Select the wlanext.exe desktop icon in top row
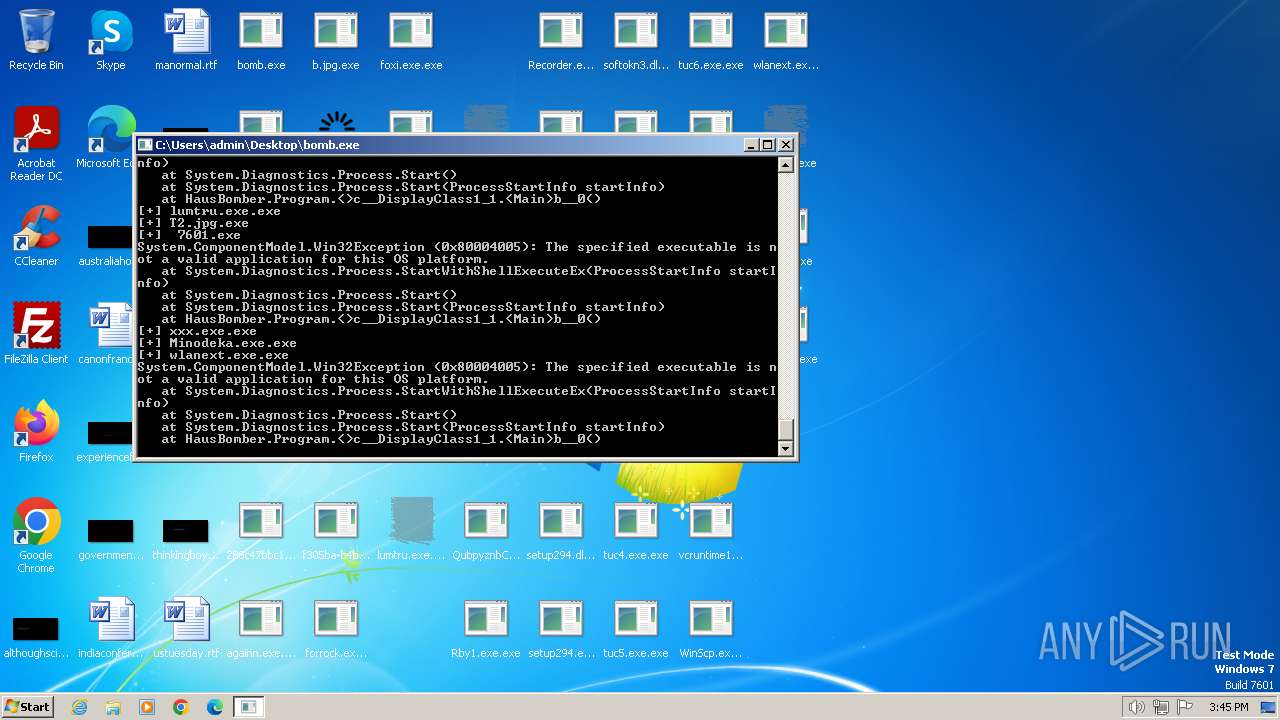 786,40
